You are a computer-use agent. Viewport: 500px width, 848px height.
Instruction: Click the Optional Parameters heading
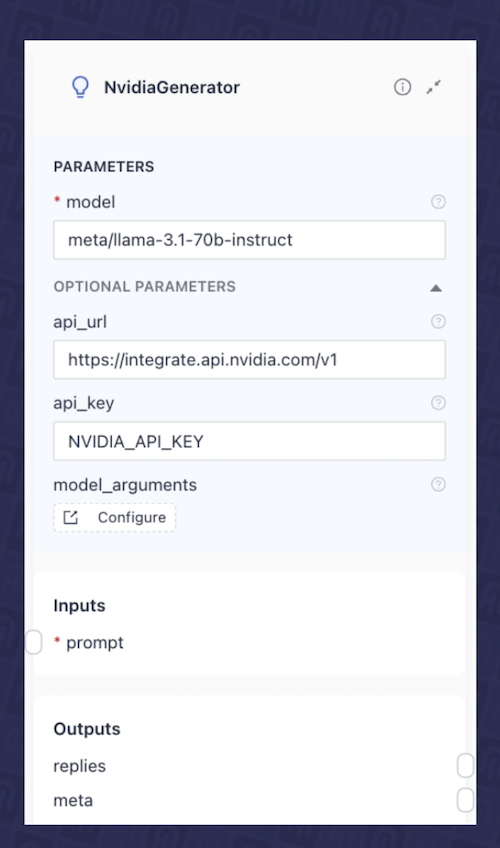pos(144,287)
